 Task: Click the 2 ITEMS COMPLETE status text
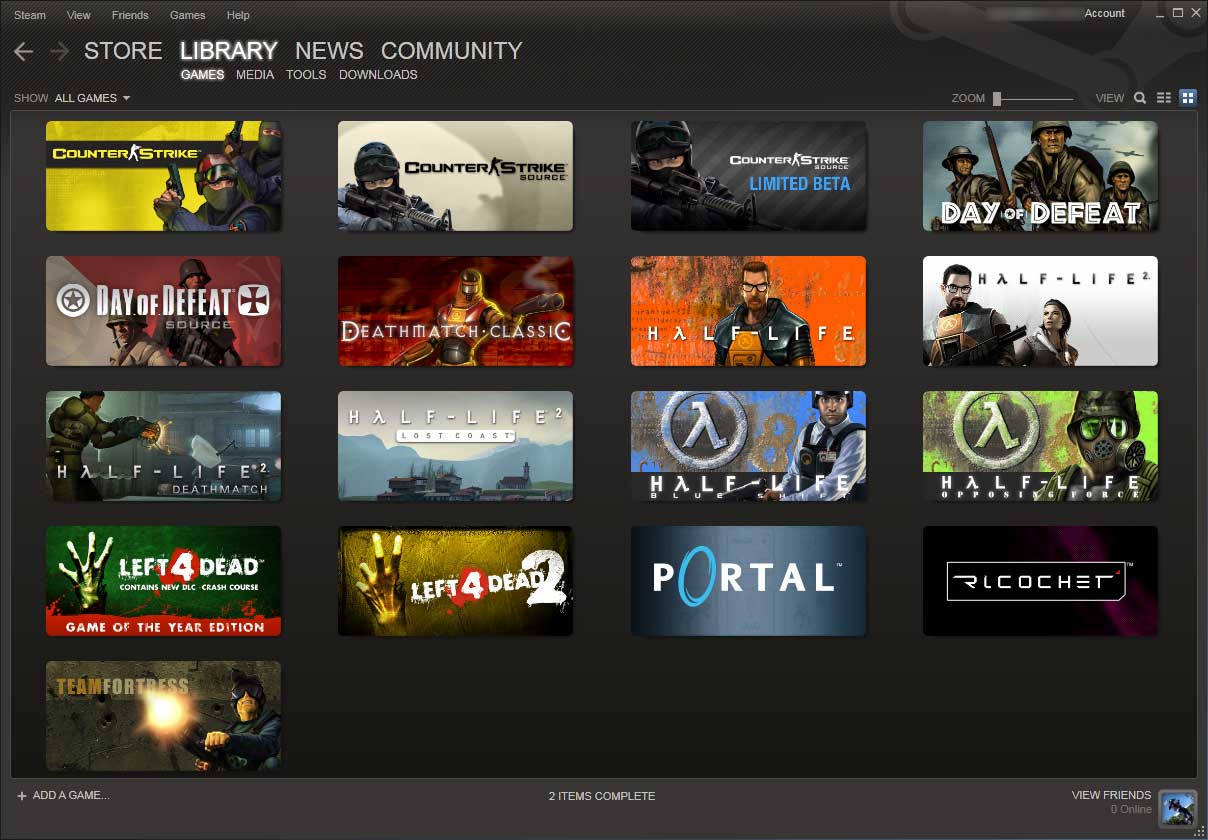click(x=602, y=796)
